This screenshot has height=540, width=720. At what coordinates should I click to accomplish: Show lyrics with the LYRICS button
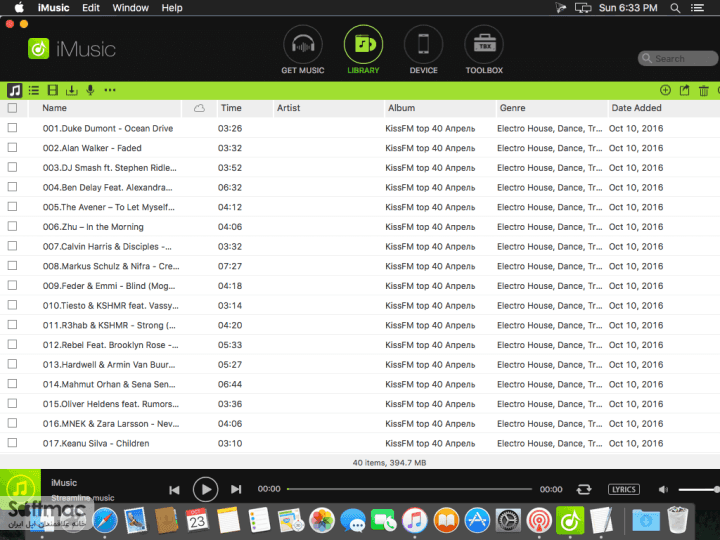(x=624, y=489)
